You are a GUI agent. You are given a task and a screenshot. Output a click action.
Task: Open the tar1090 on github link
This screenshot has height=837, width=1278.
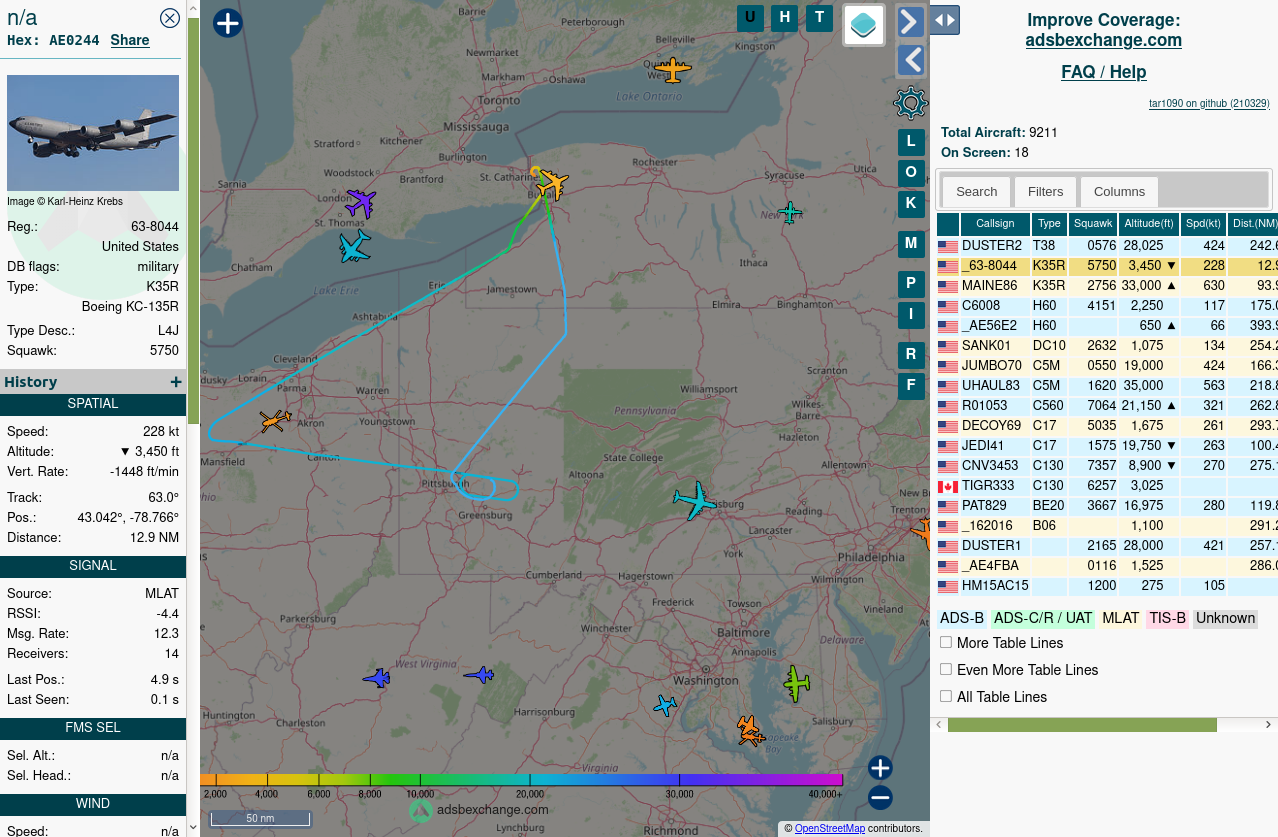click(x=1209, y=103)
